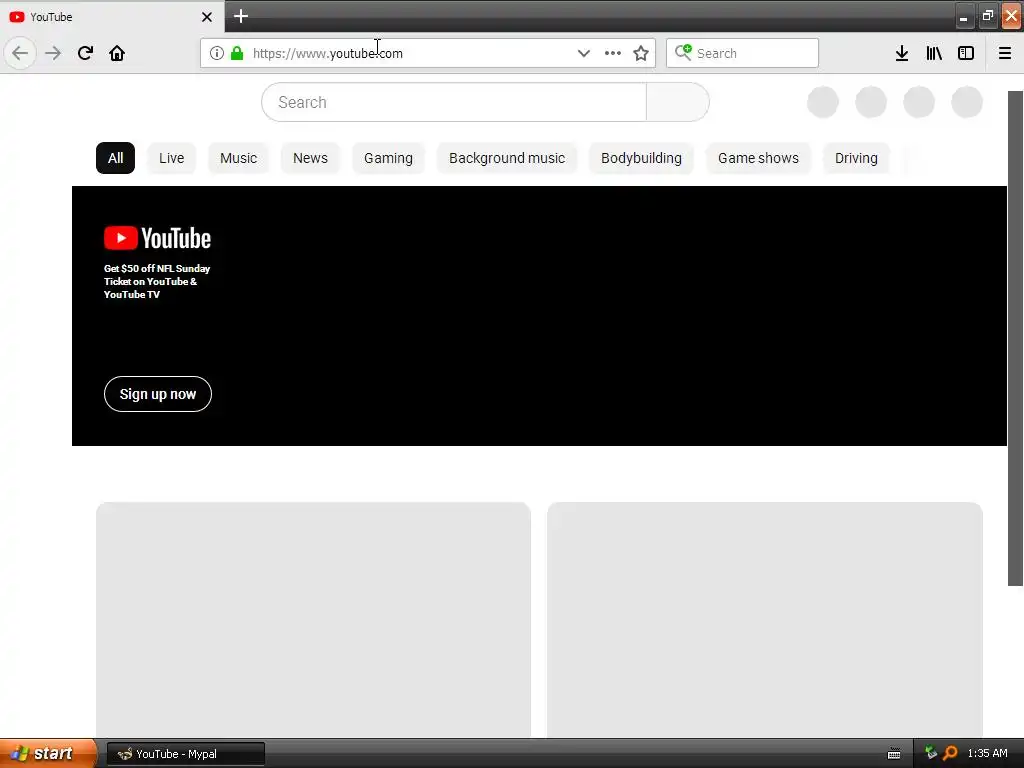1024x768 pixels.
Task: Toggle the sidebar view icon
Action: click(966, 53)
